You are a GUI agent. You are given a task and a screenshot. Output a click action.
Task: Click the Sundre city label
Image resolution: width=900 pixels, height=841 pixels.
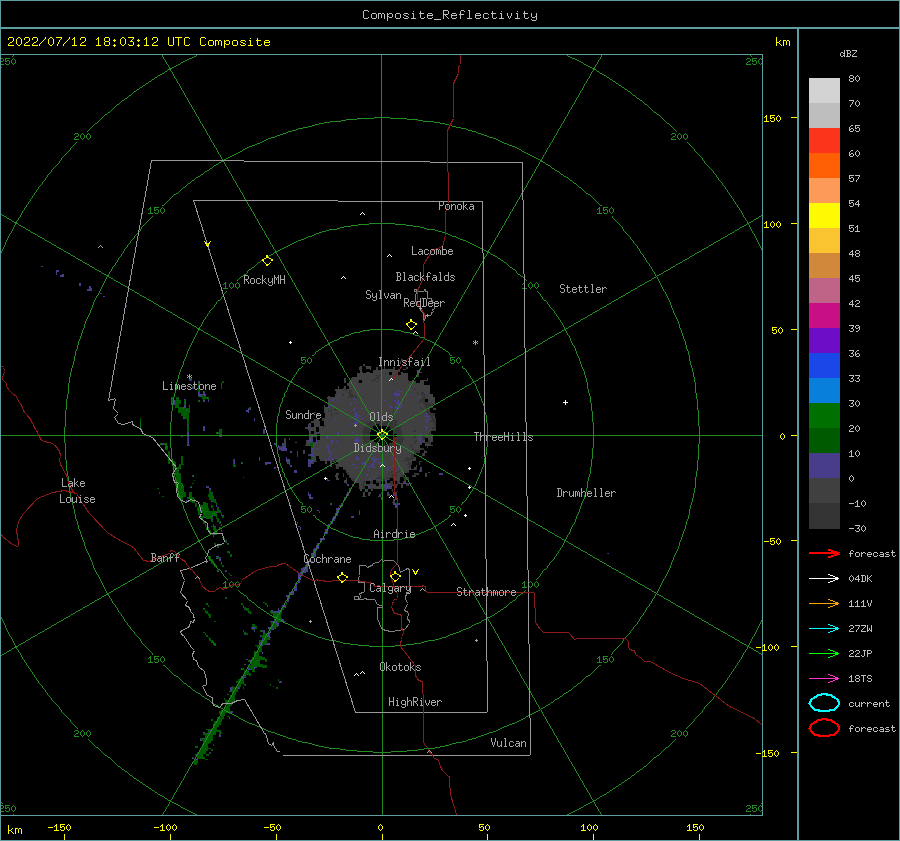pos(303,415)
